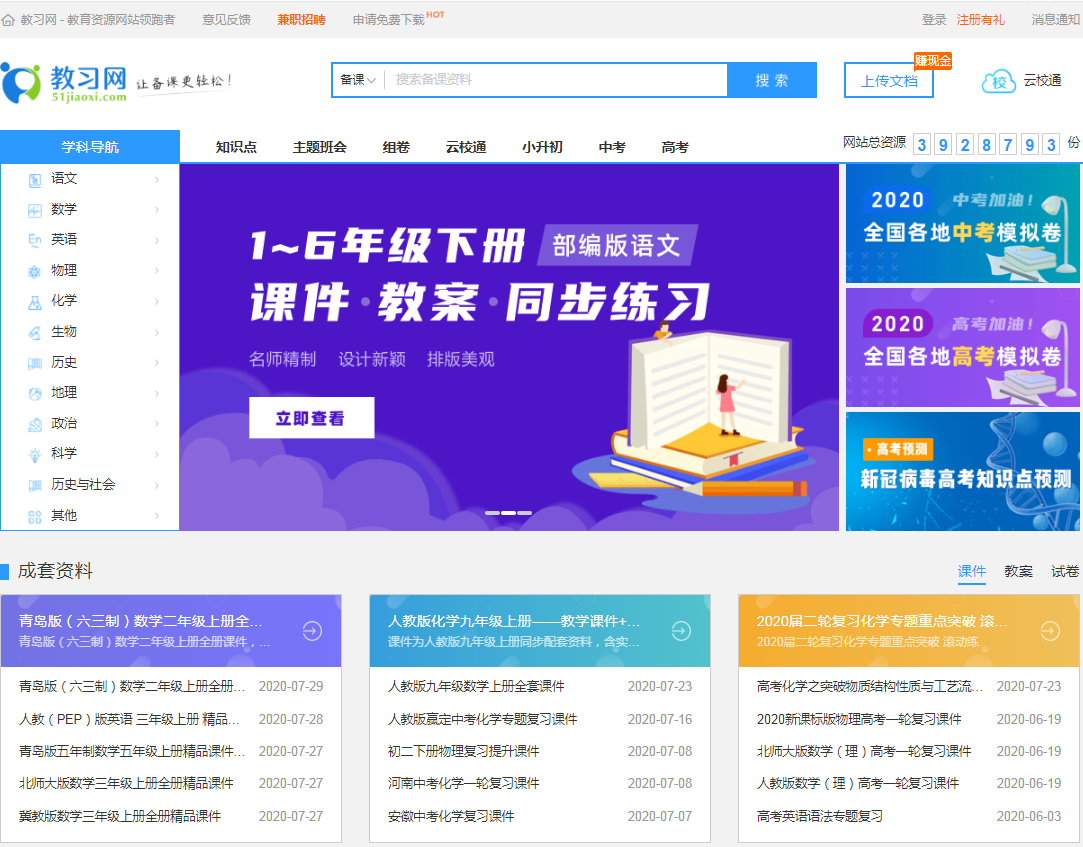The width and height of the screenshot is (1083, 847).
Task: Open the 其他 grid icon in sidebar
Action: click(35, 517)
